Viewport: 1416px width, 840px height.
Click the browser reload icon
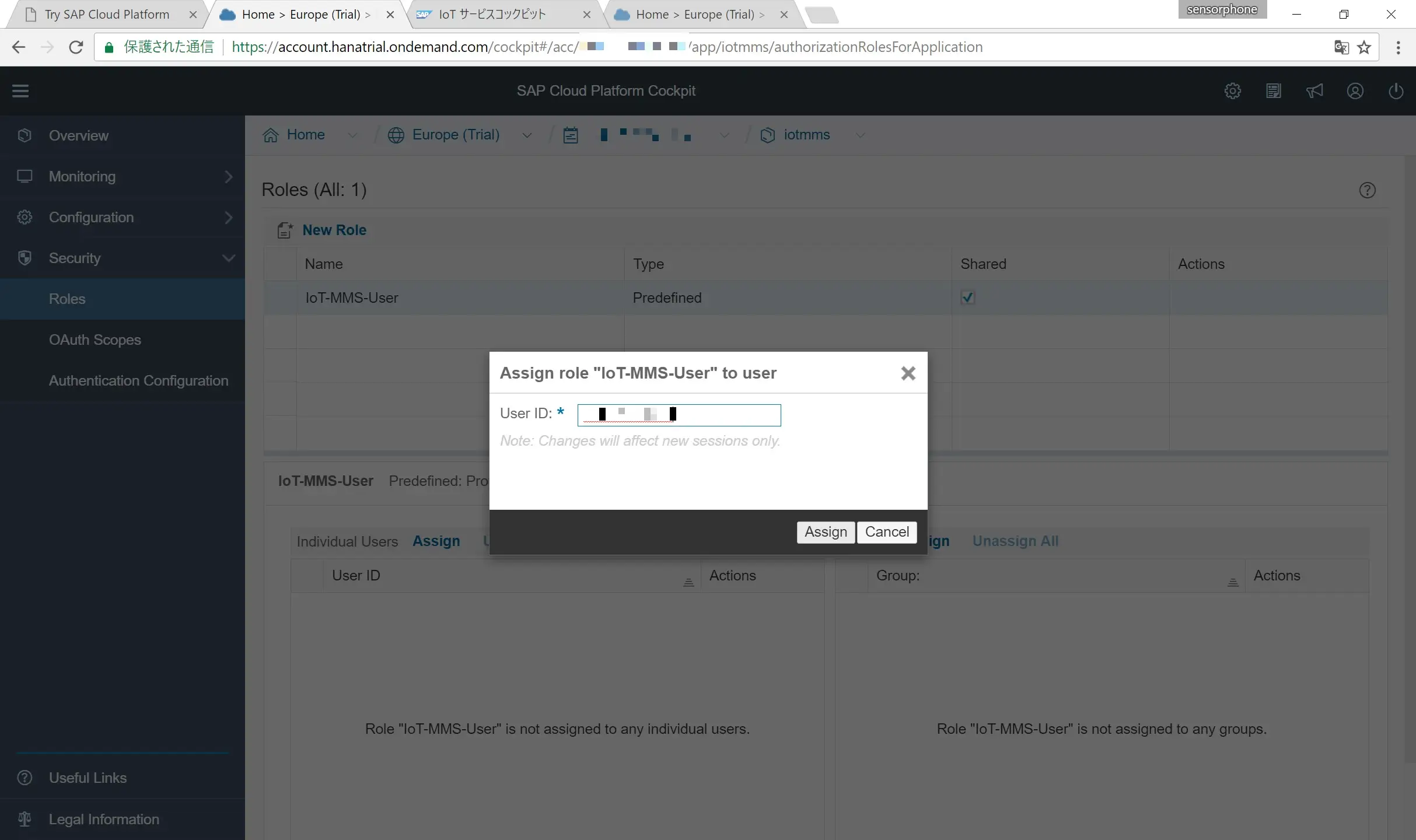[x=76, y=47]
